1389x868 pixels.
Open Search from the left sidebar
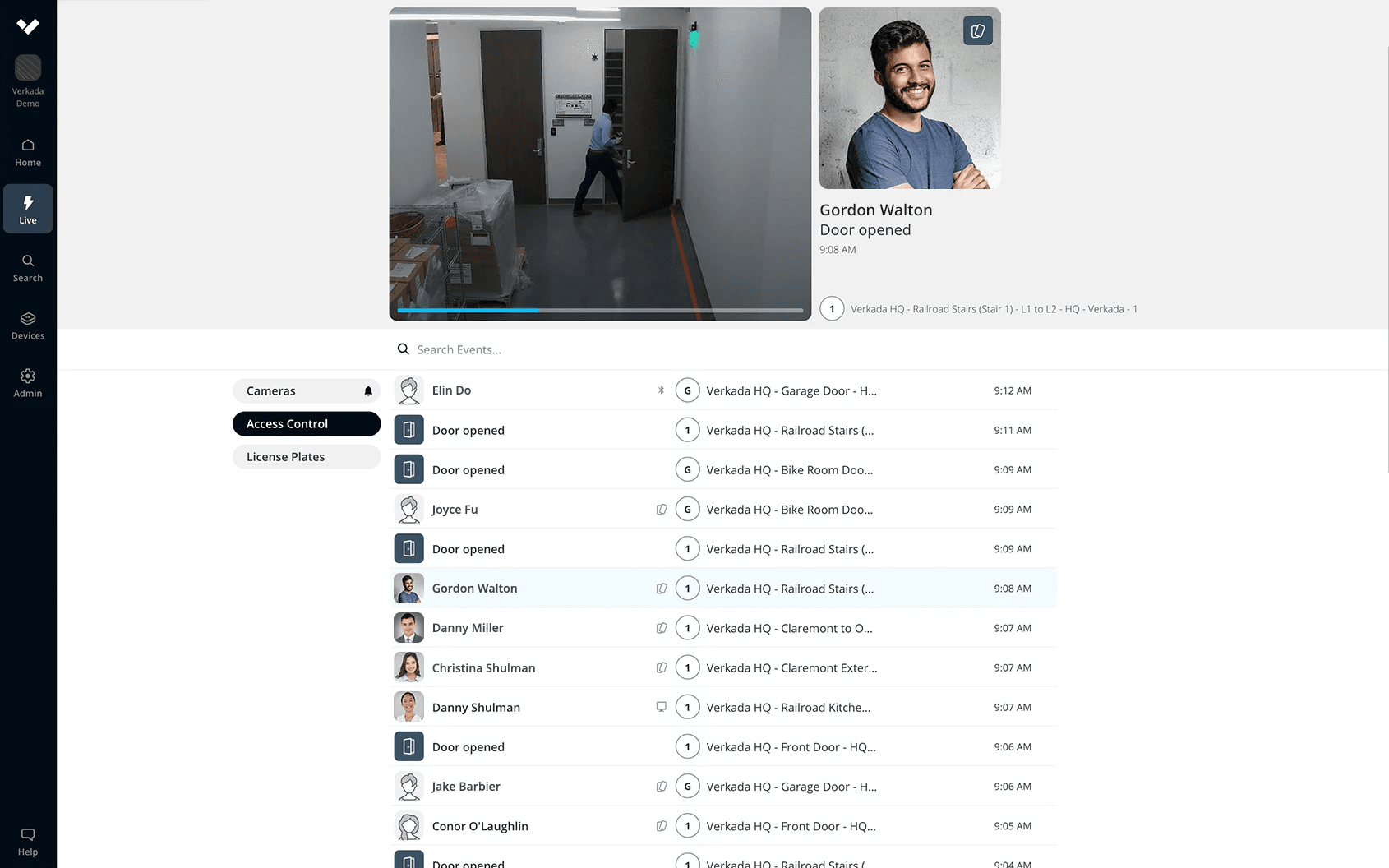[28, 268]
